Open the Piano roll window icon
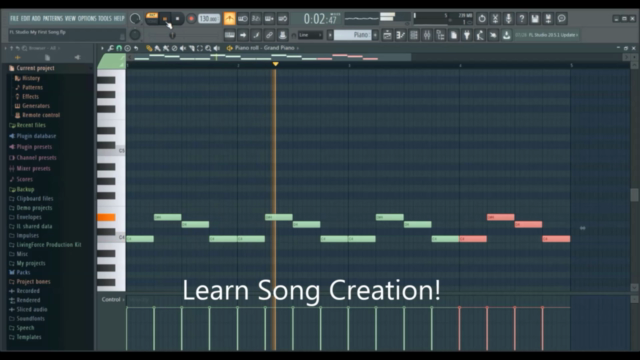This screenshot has width=640, height=360. 400,35
